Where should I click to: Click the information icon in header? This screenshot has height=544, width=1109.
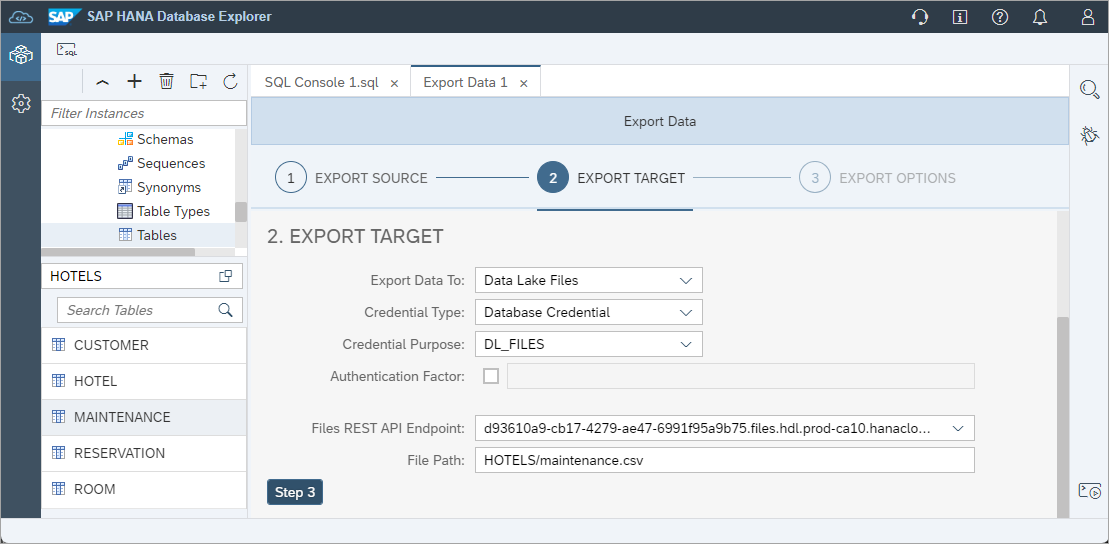(960, 17)
